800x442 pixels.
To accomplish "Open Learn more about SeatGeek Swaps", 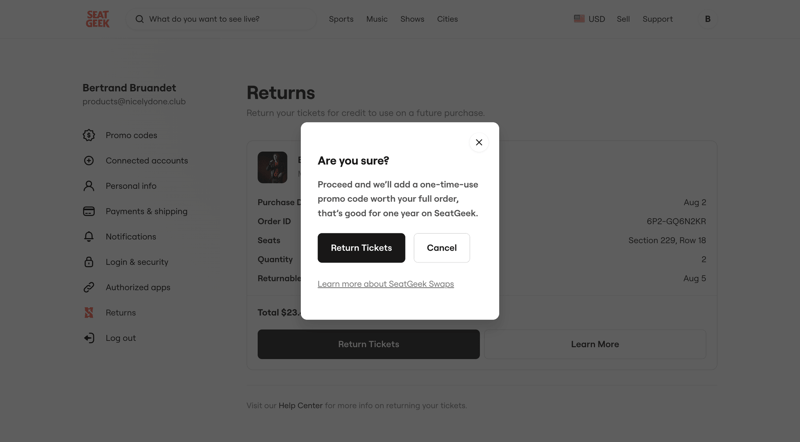I will [x=385, y=284].
